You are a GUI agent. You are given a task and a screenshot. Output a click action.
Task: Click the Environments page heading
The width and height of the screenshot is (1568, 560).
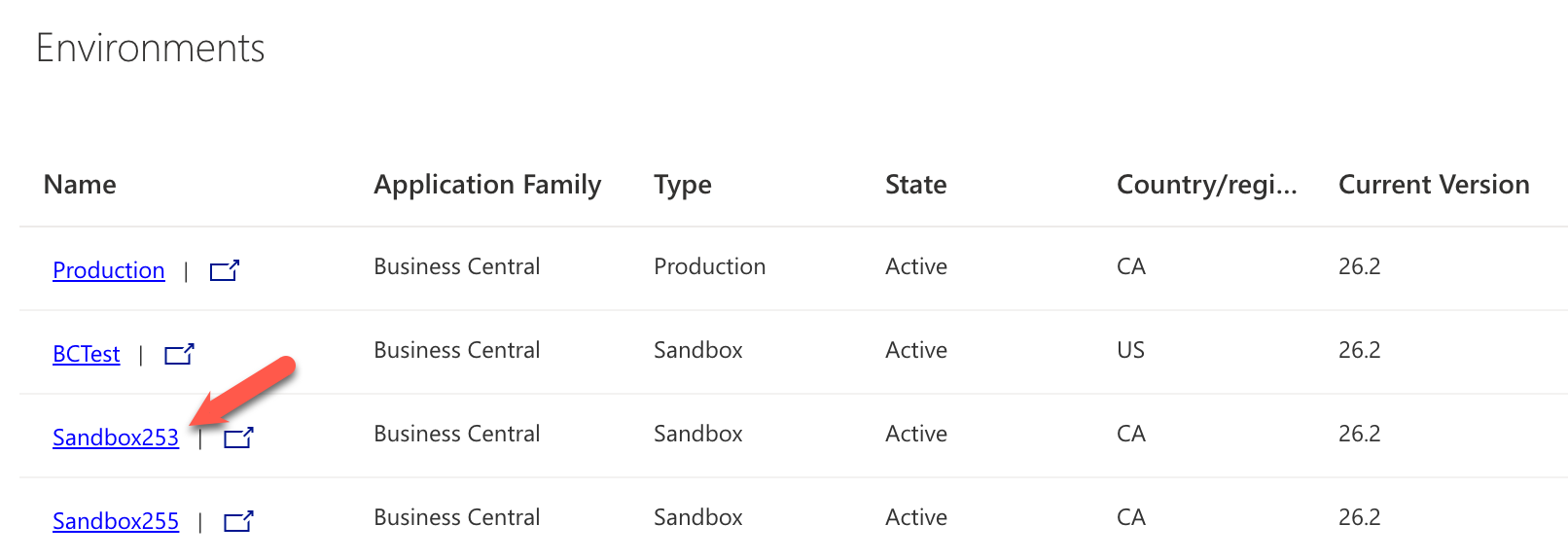point(151,48)
